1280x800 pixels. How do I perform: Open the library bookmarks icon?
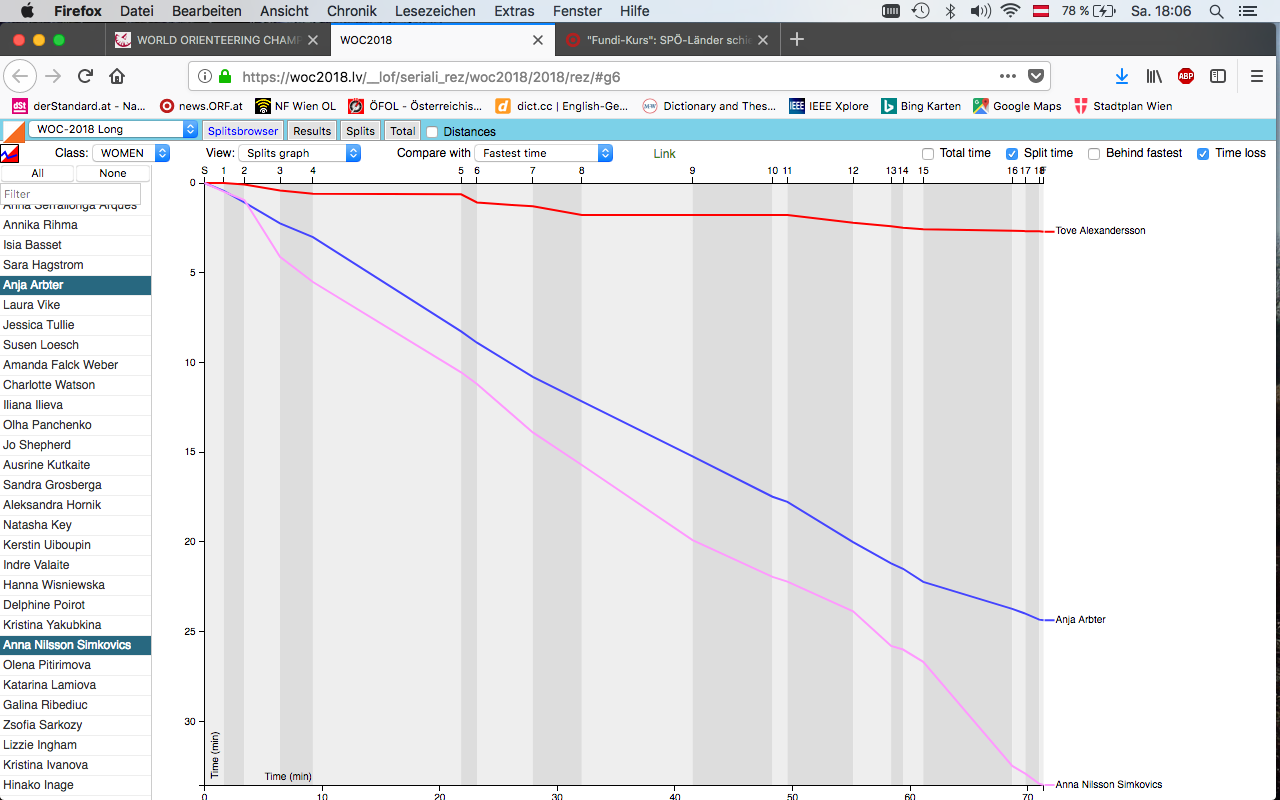[x=1154, y=76]
